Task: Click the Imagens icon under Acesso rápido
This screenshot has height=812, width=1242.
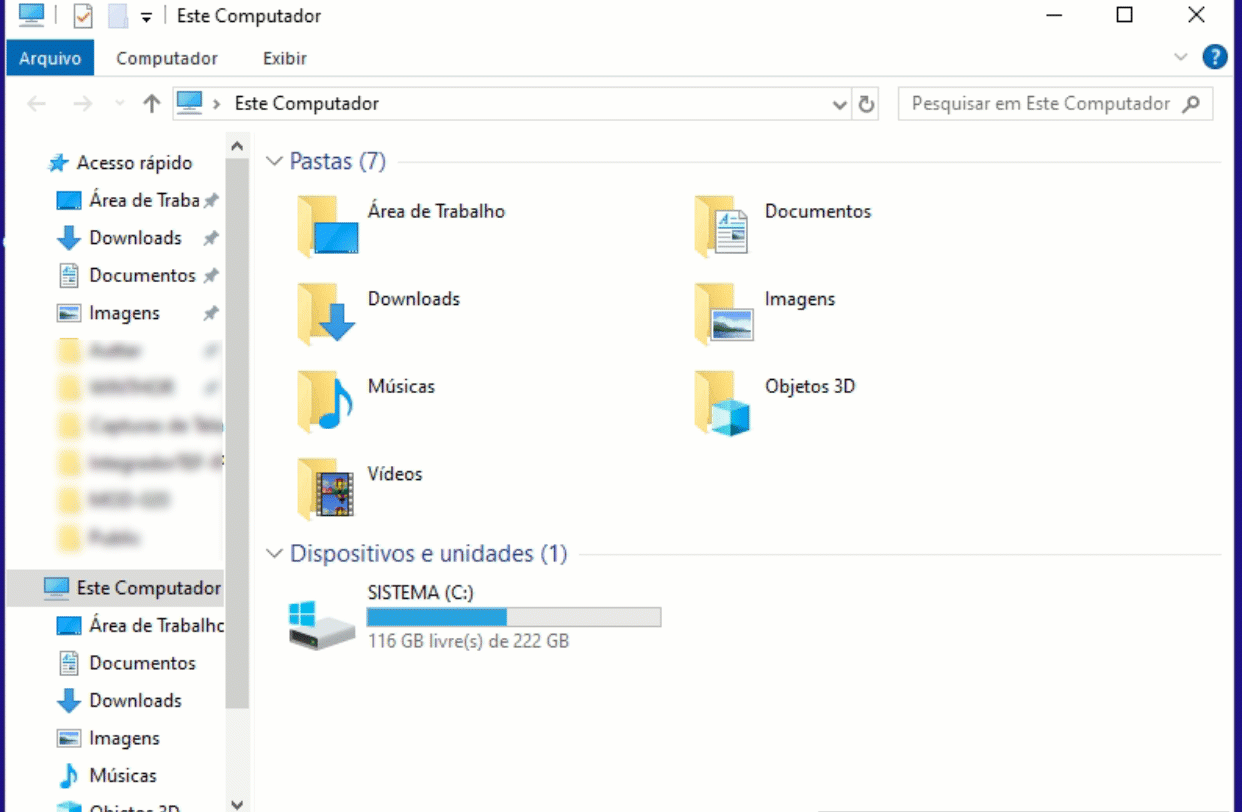Action: point(68,313)
